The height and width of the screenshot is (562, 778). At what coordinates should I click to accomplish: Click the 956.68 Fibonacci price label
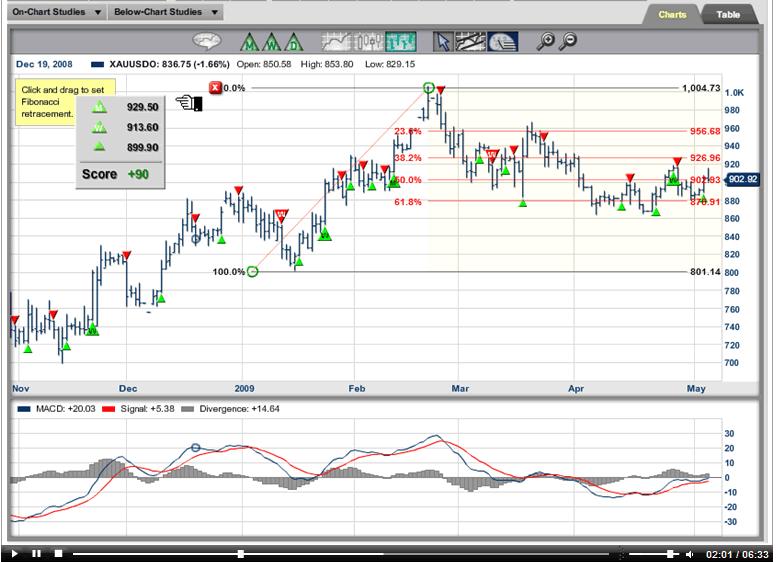coord(705,131)
